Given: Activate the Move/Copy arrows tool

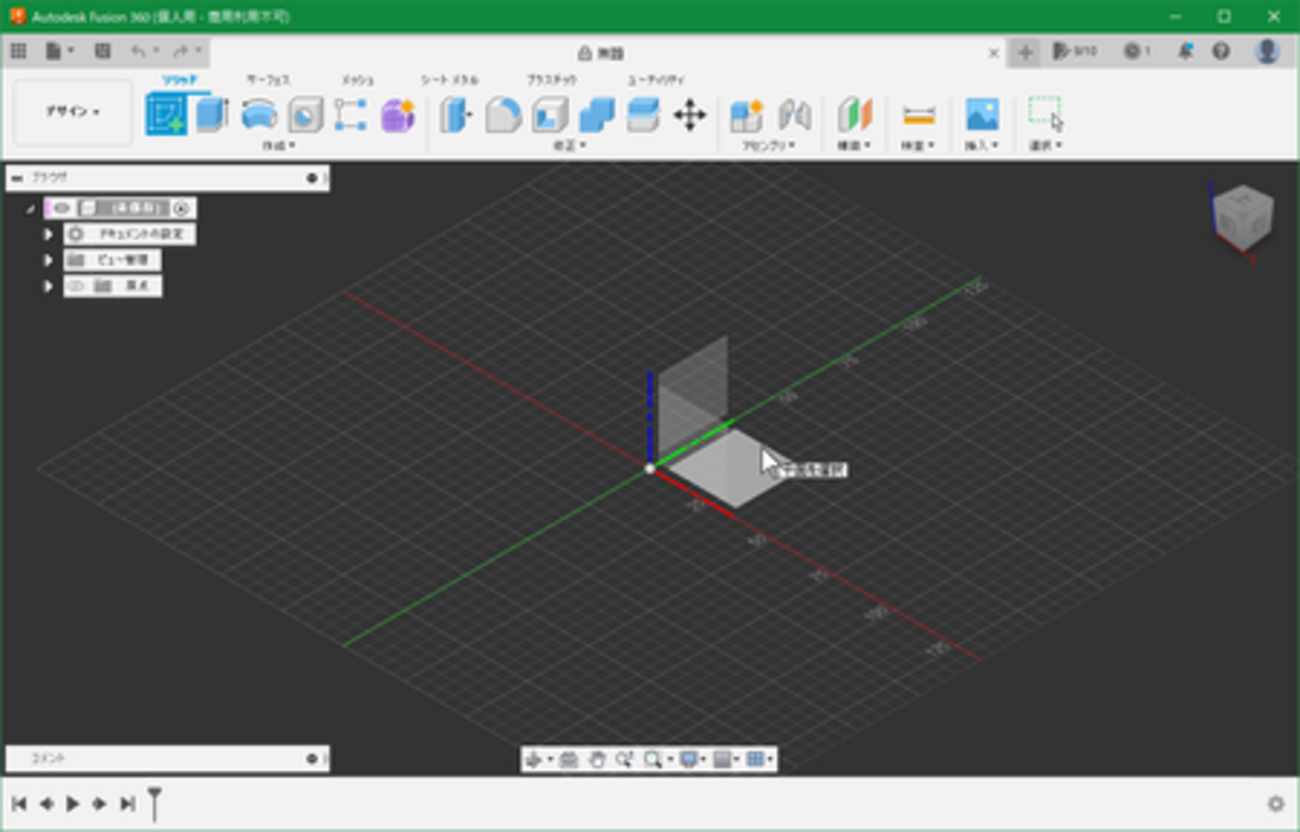Looking at the screenshot, I should (689, 115).
